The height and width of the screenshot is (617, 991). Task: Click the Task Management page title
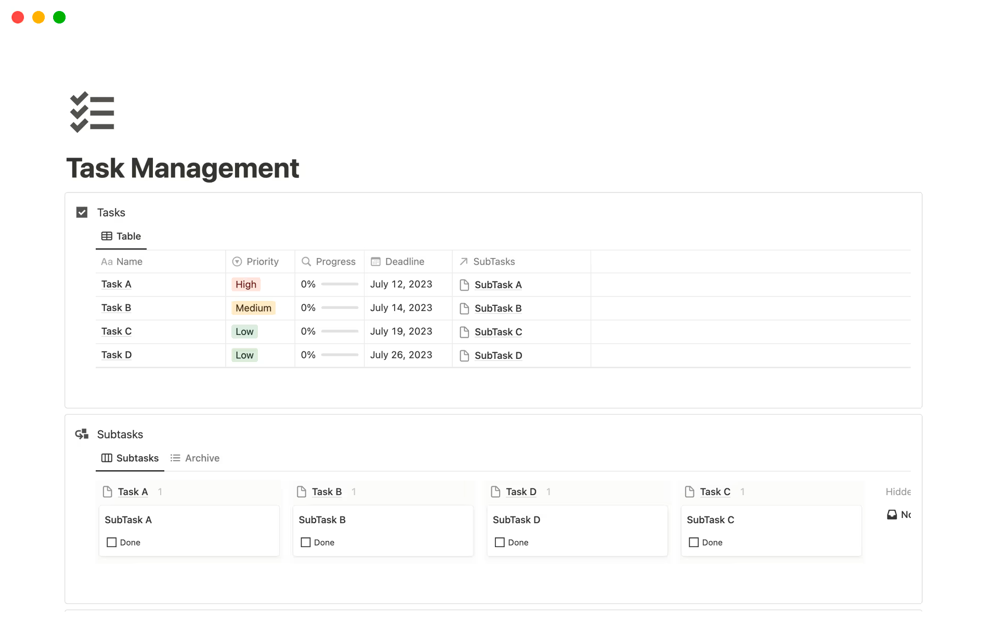tap(182, 168)
